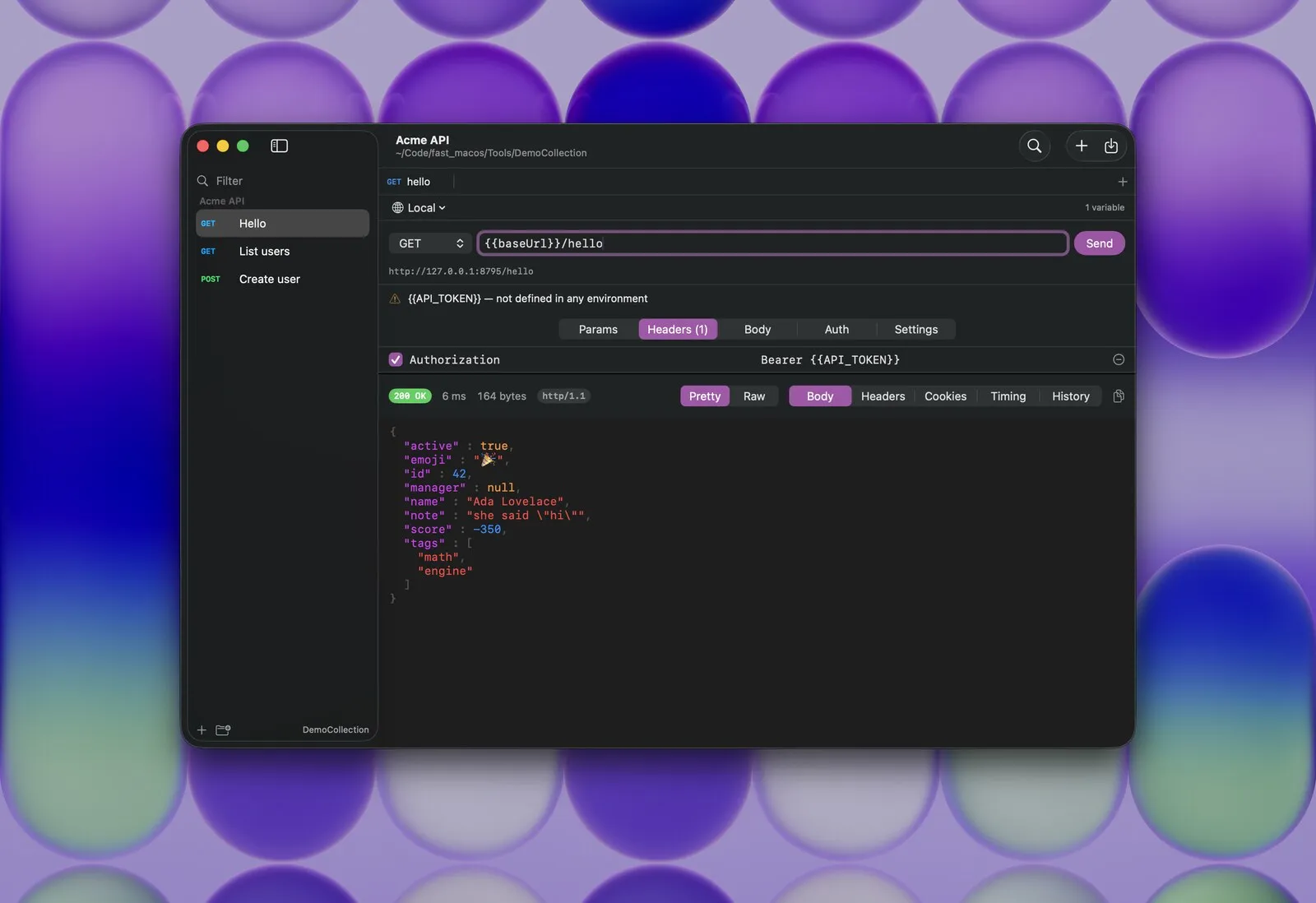Select the Headers (1) request tab
1316x903 pixels.
coord(678,329)
